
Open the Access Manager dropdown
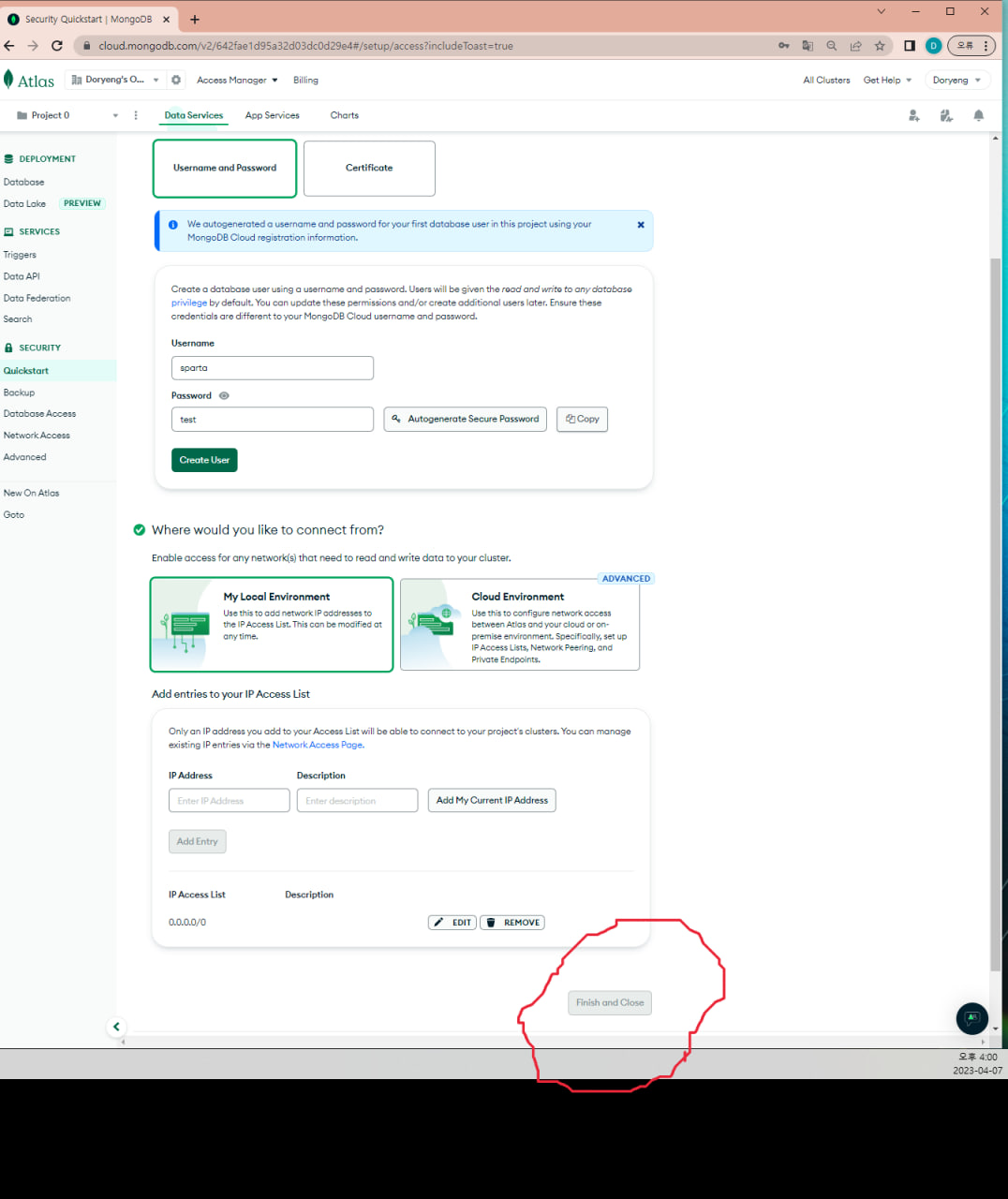(x=237, y=80)
